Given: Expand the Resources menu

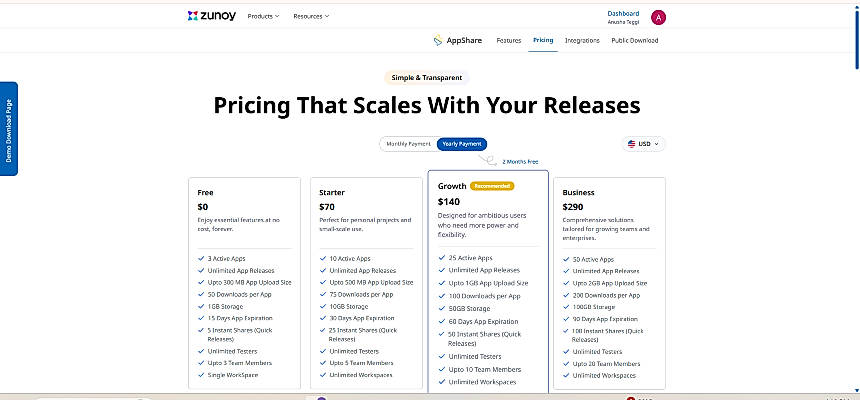Looking at the screenshot, I should (311, 16).
